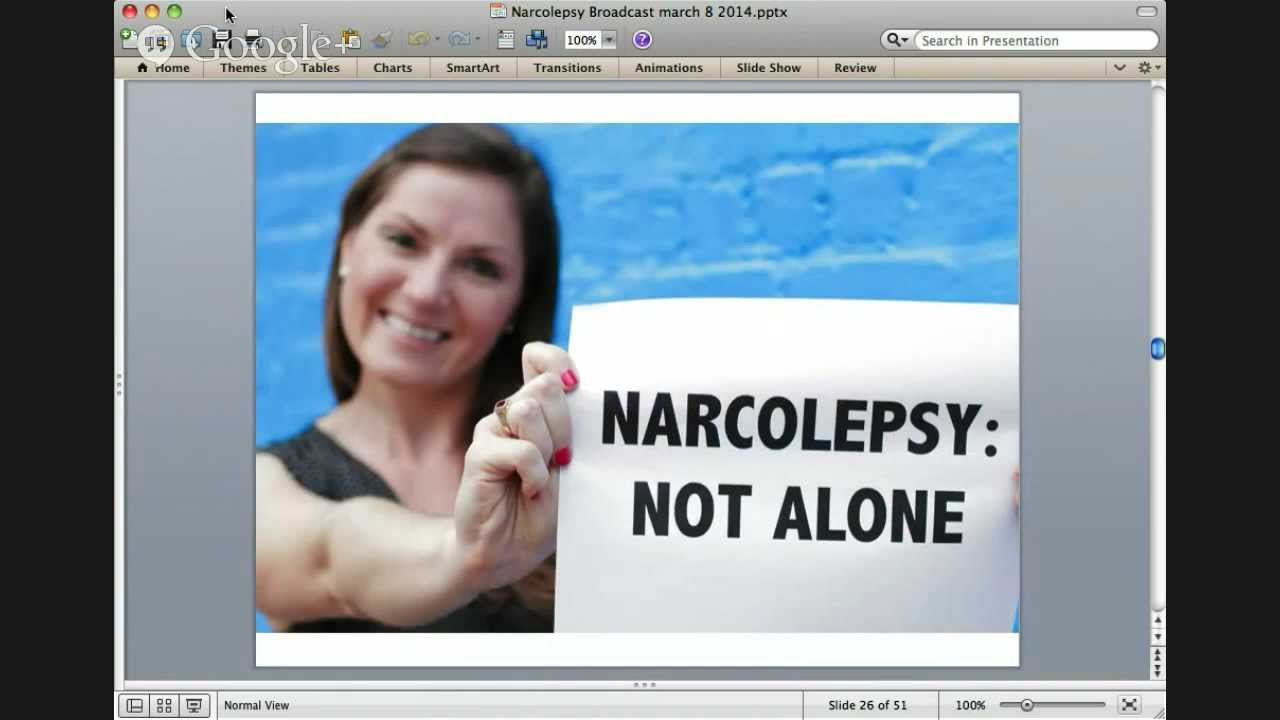Click the Fit slide to window icon
Image resolution: width=1280 pixels, height=720 pixels.
click(1129, 705)
